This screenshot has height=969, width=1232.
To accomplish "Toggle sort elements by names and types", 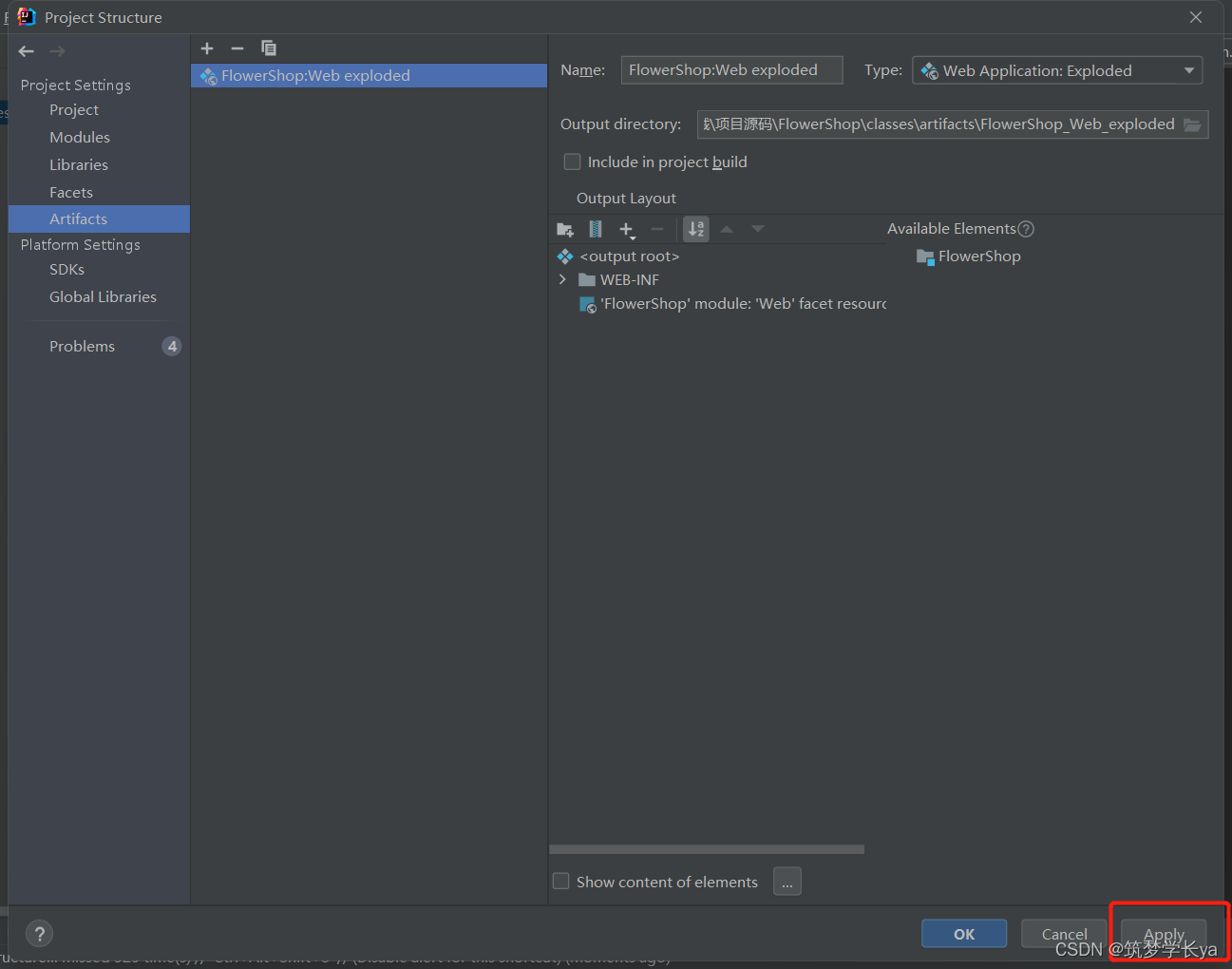I will tap(696, 229).
